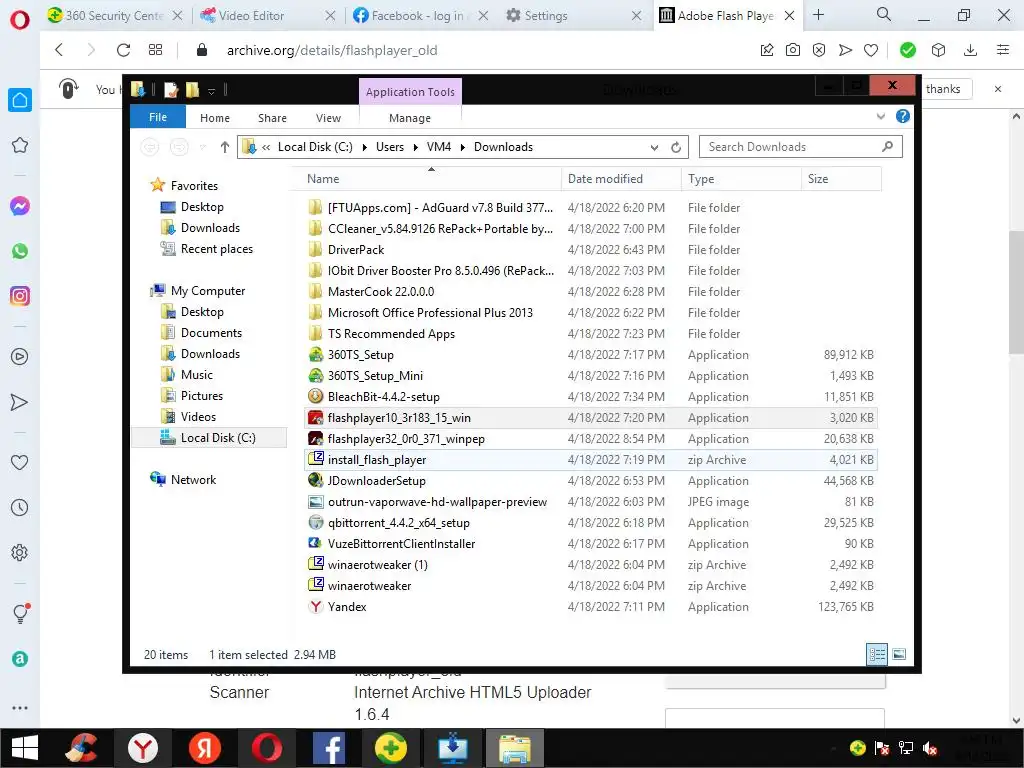Open Opera sidebar settings gear icon
This screenshot has height=768, width=1024.
[x=20, y=552]
